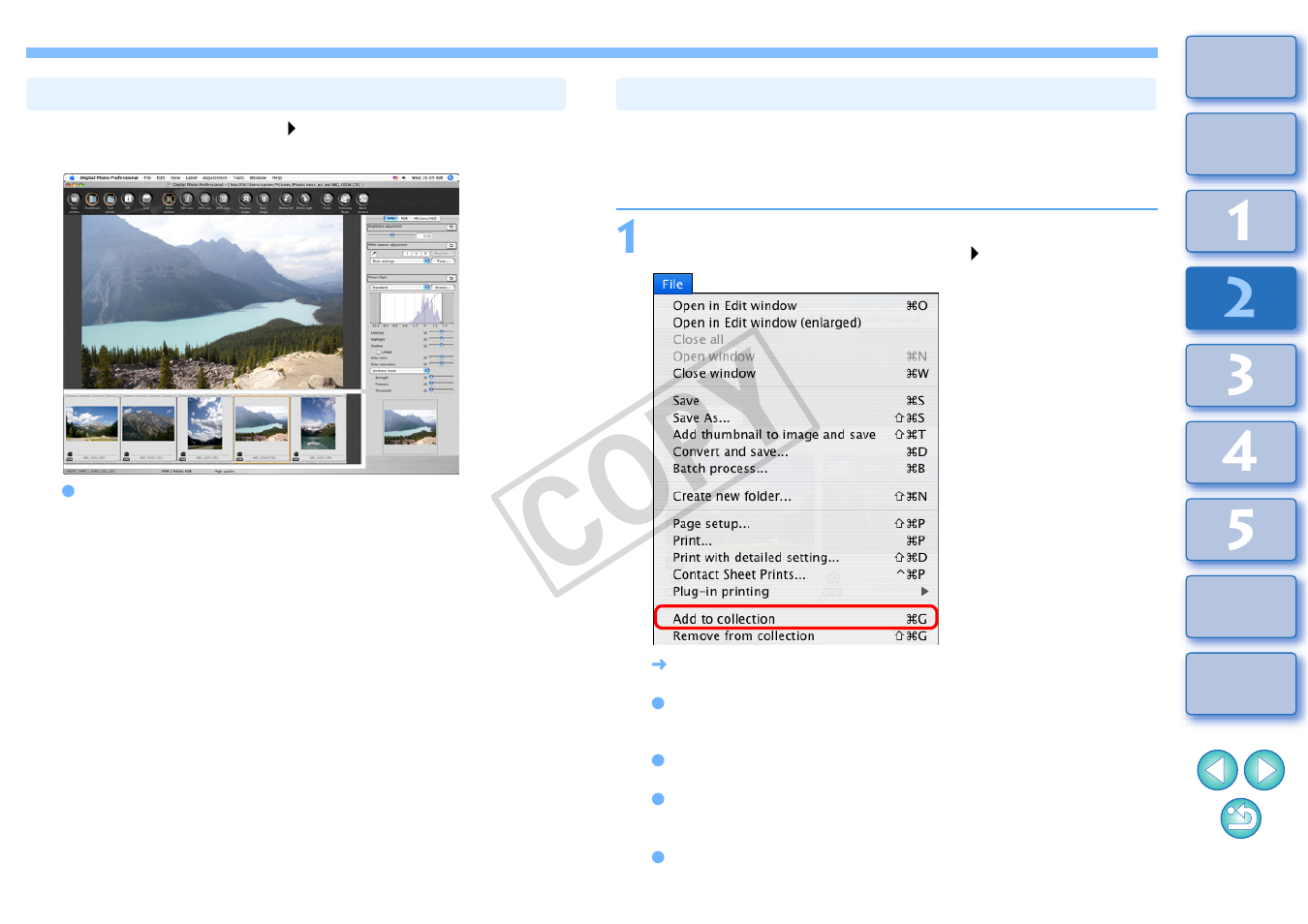Switch to the RGB tab in tool palette
The height and width of the screenshot is (924, 1308).
404,218
